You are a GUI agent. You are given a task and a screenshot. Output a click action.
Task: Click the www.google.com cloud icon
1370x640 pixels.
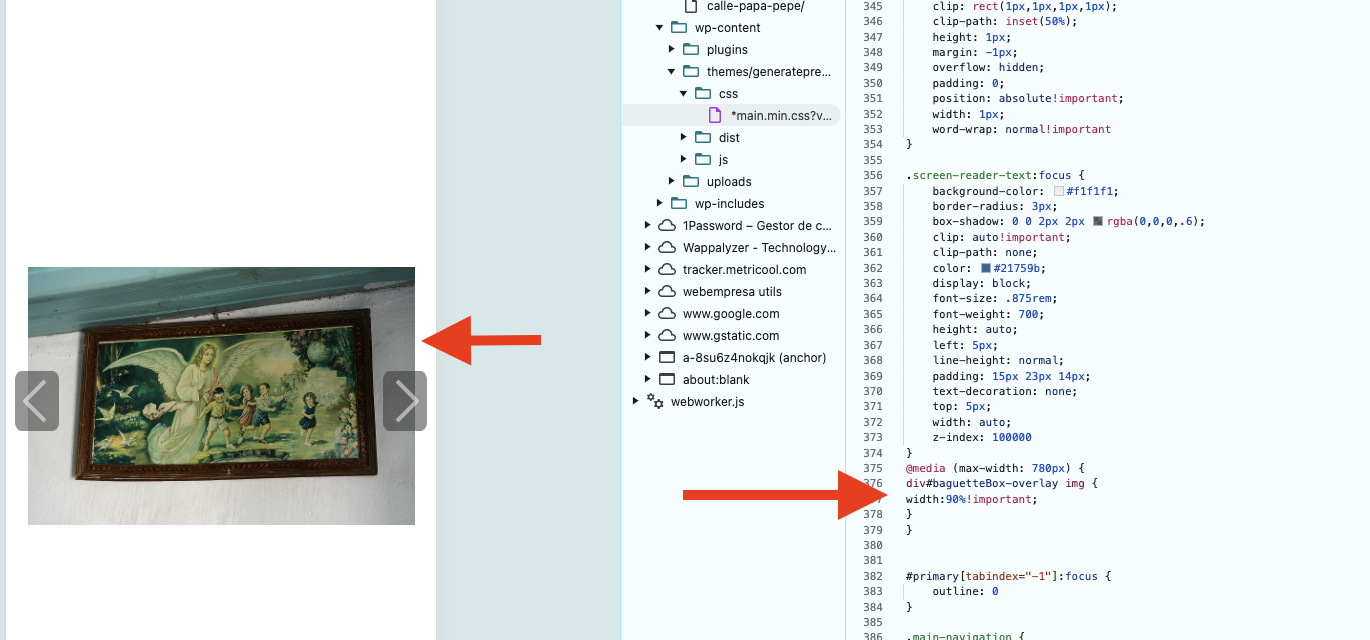click(667, 314)
